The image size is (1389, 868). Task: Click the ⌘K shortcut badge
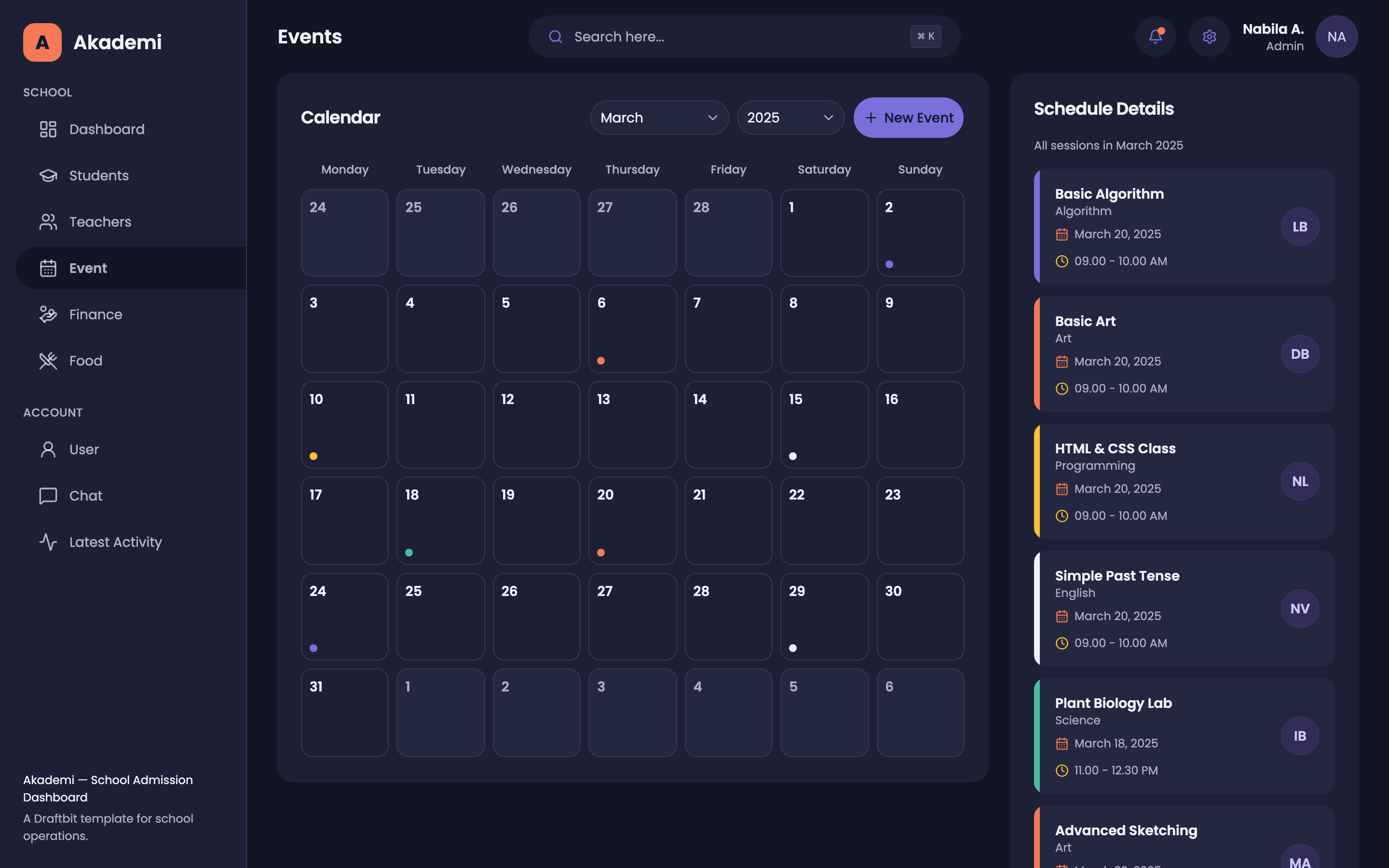pyautogui.click(x=925, y=37)
